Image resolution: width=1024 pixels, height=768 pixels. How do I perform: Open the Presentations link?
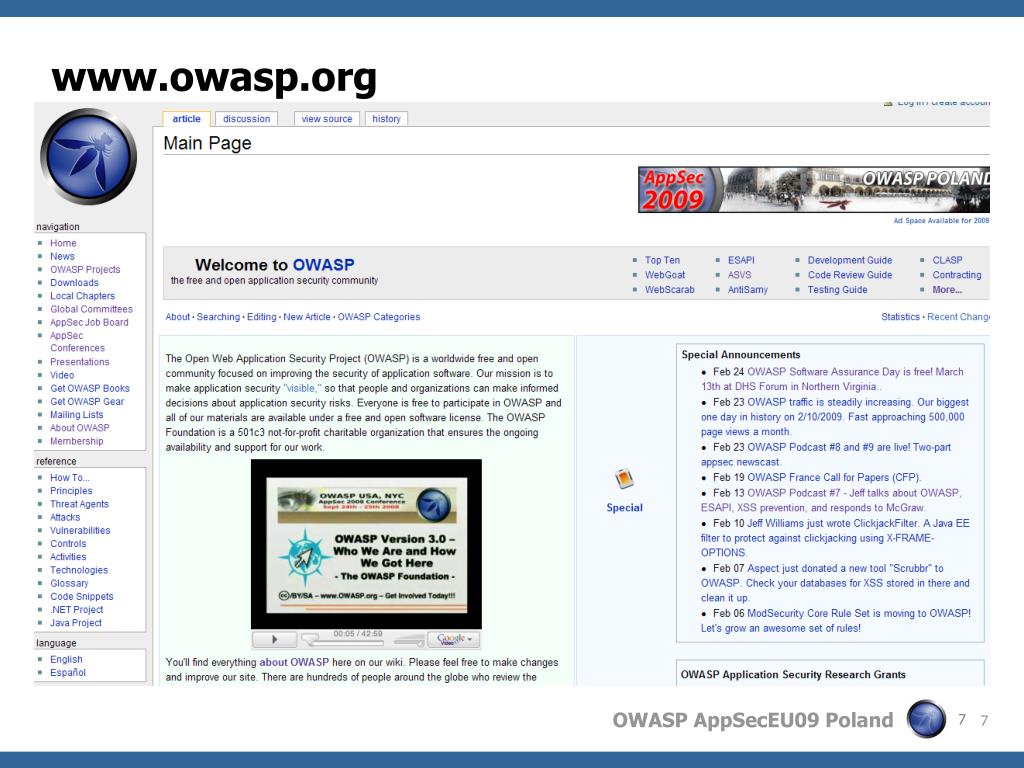(x=80, y=362)
